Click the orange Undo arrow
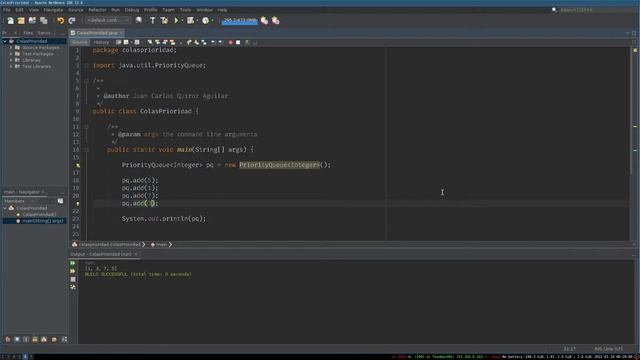640x360 pixels. click(x=60, y=20)
